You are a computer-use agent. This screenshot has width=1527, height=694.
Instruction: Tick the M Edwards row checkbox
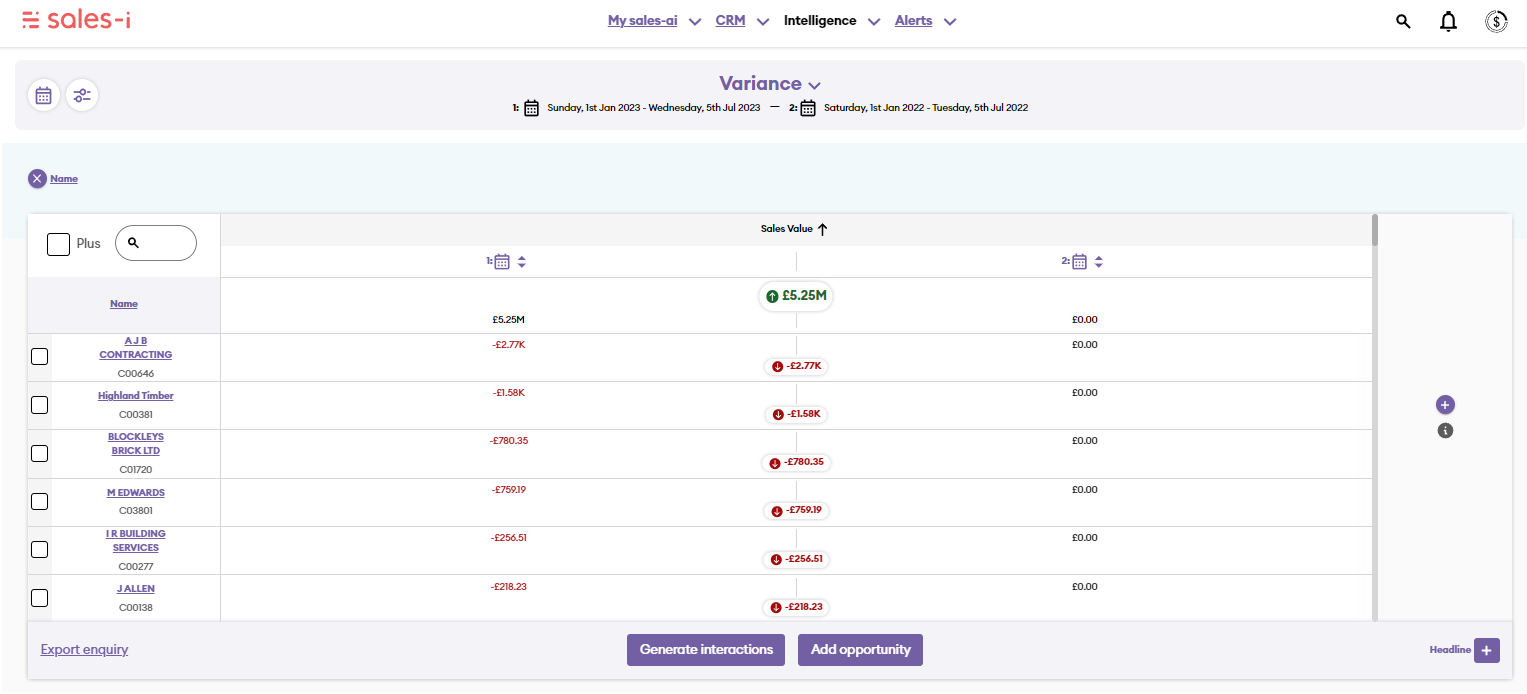pos(40,501)
